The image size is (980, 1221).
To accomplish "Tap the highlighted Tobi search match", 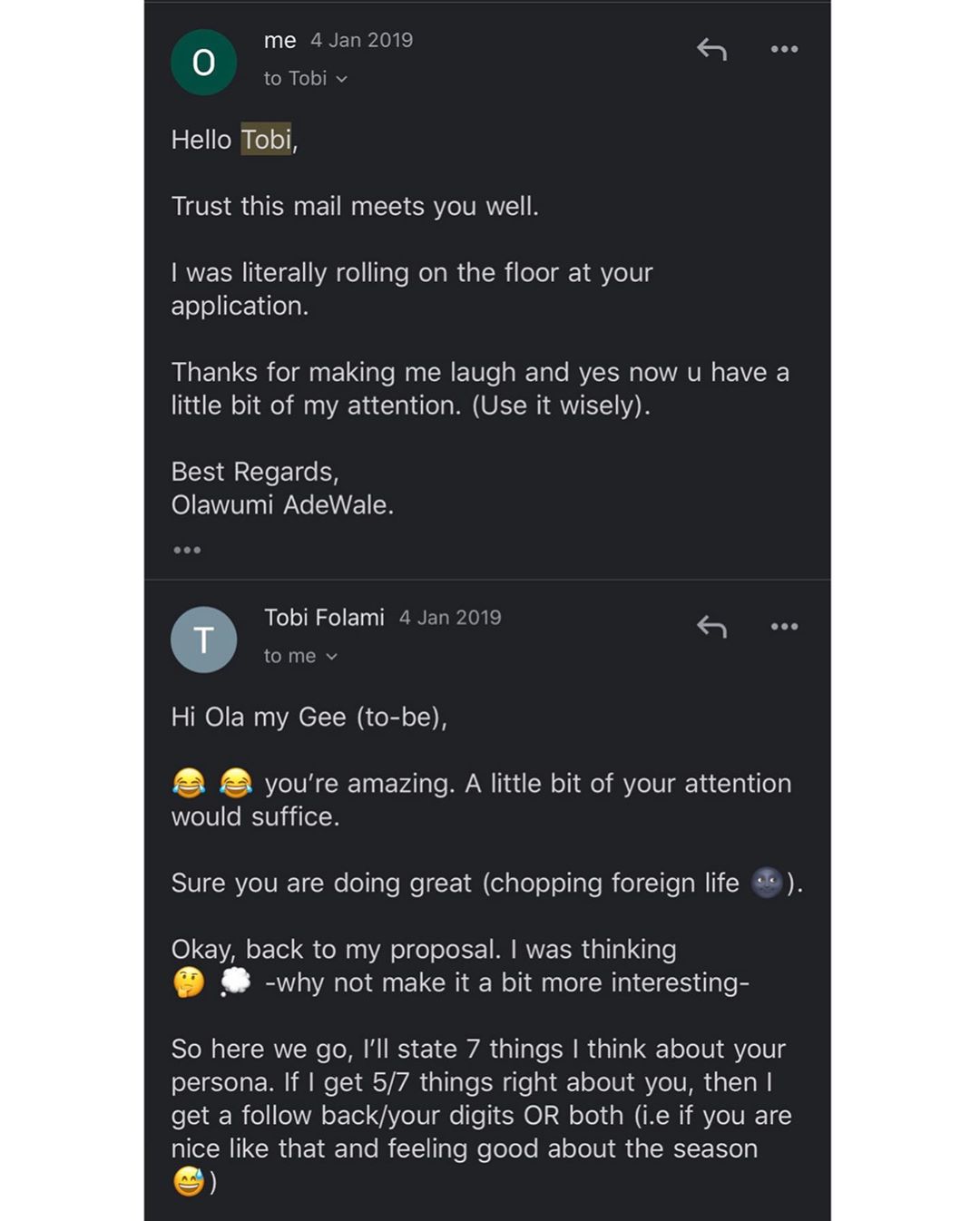I will click(x=266, y=140).
